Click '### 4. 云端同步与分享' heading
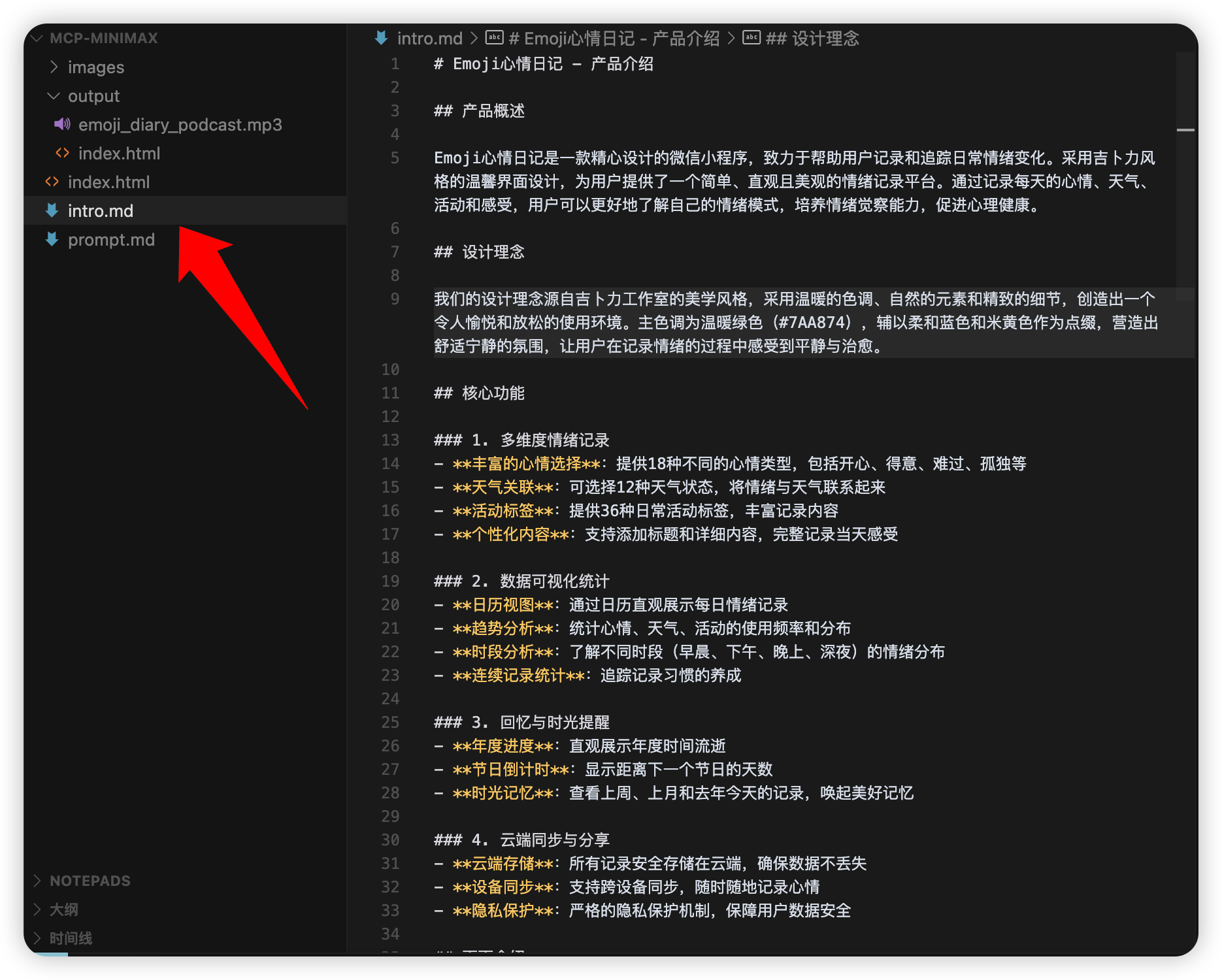Viewport: 1222px width, 980px height. coord(521,840)
